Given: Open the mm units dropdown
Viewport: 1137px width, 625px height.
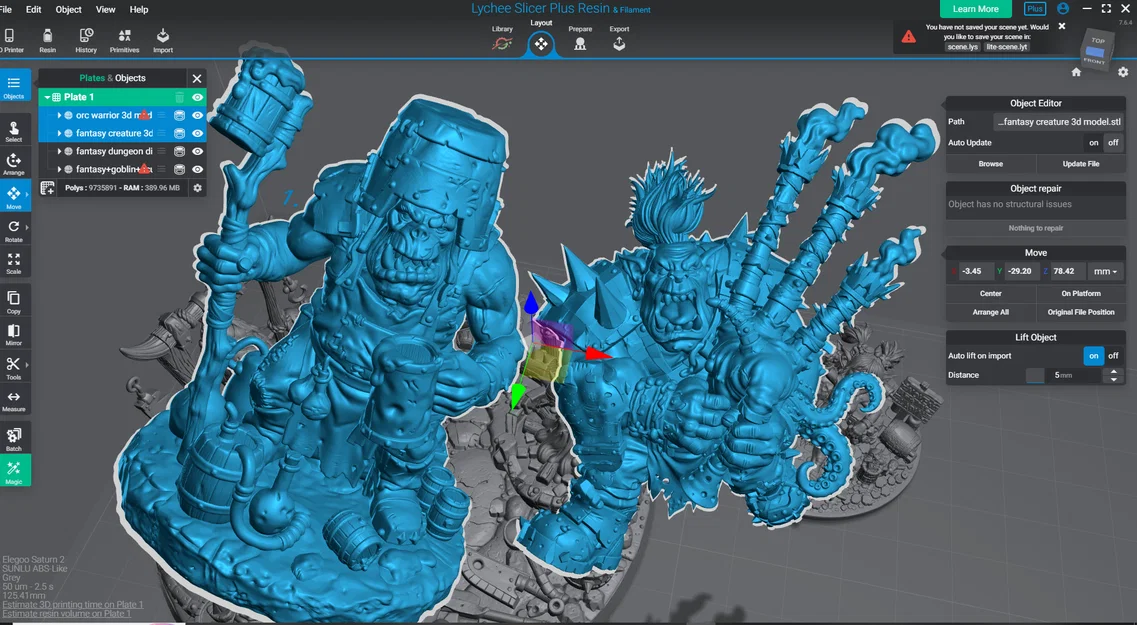Looking at the screenshot, I should point(1105,271).
